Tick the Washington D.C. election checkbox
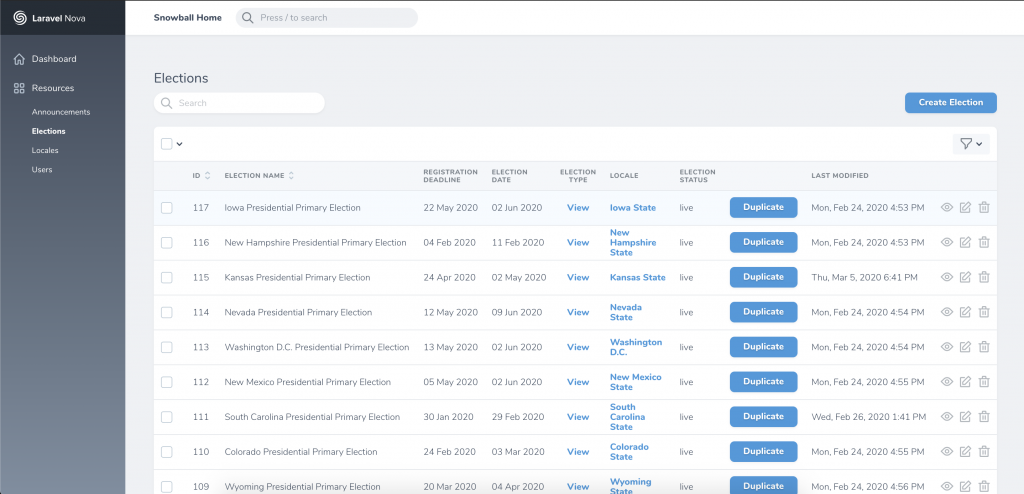Viewport: 1024px width, 494px height. click(167, 347)
